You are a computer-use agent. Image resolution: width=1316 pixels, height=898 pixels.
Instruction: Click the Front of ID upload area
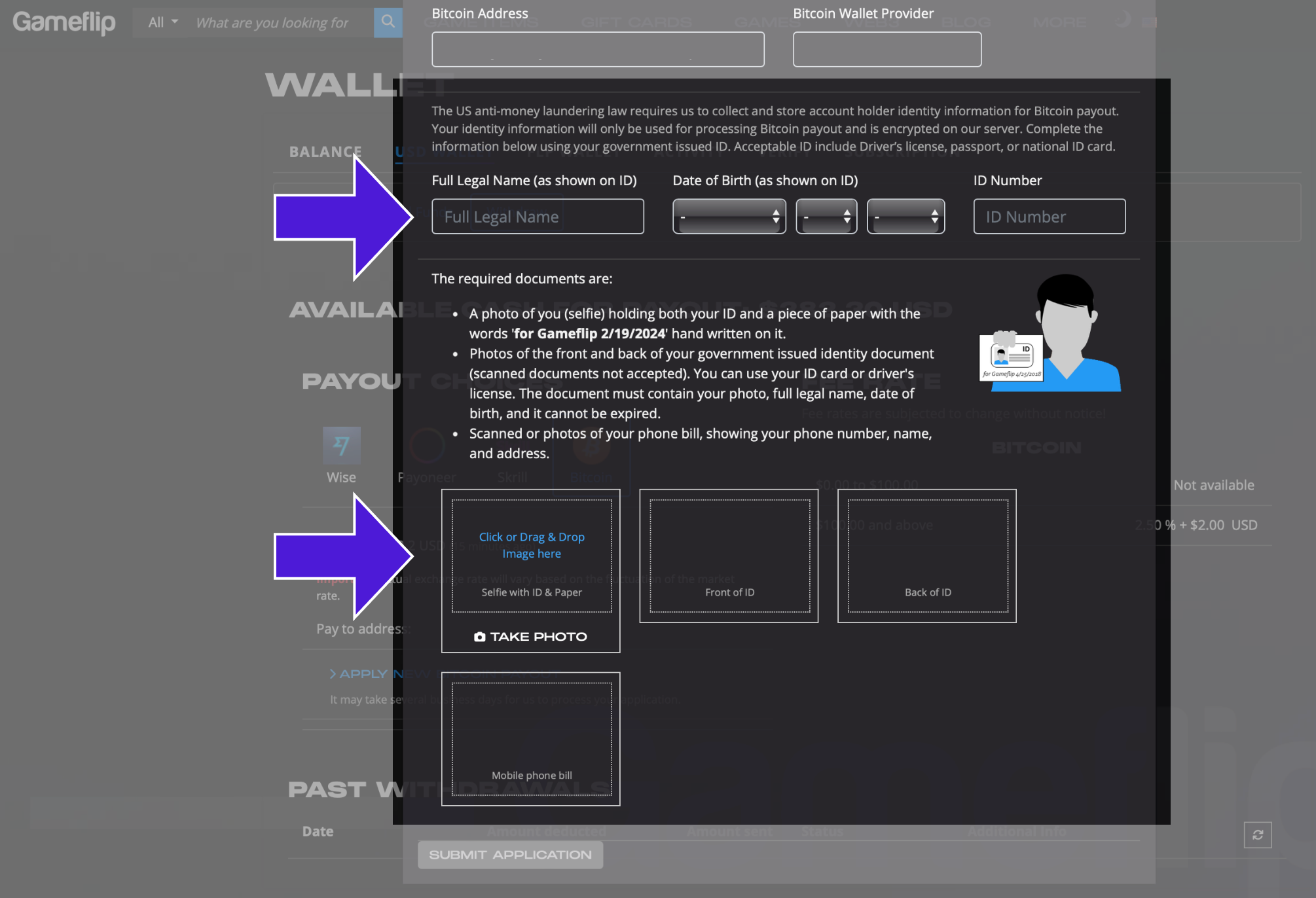point(729,556)
